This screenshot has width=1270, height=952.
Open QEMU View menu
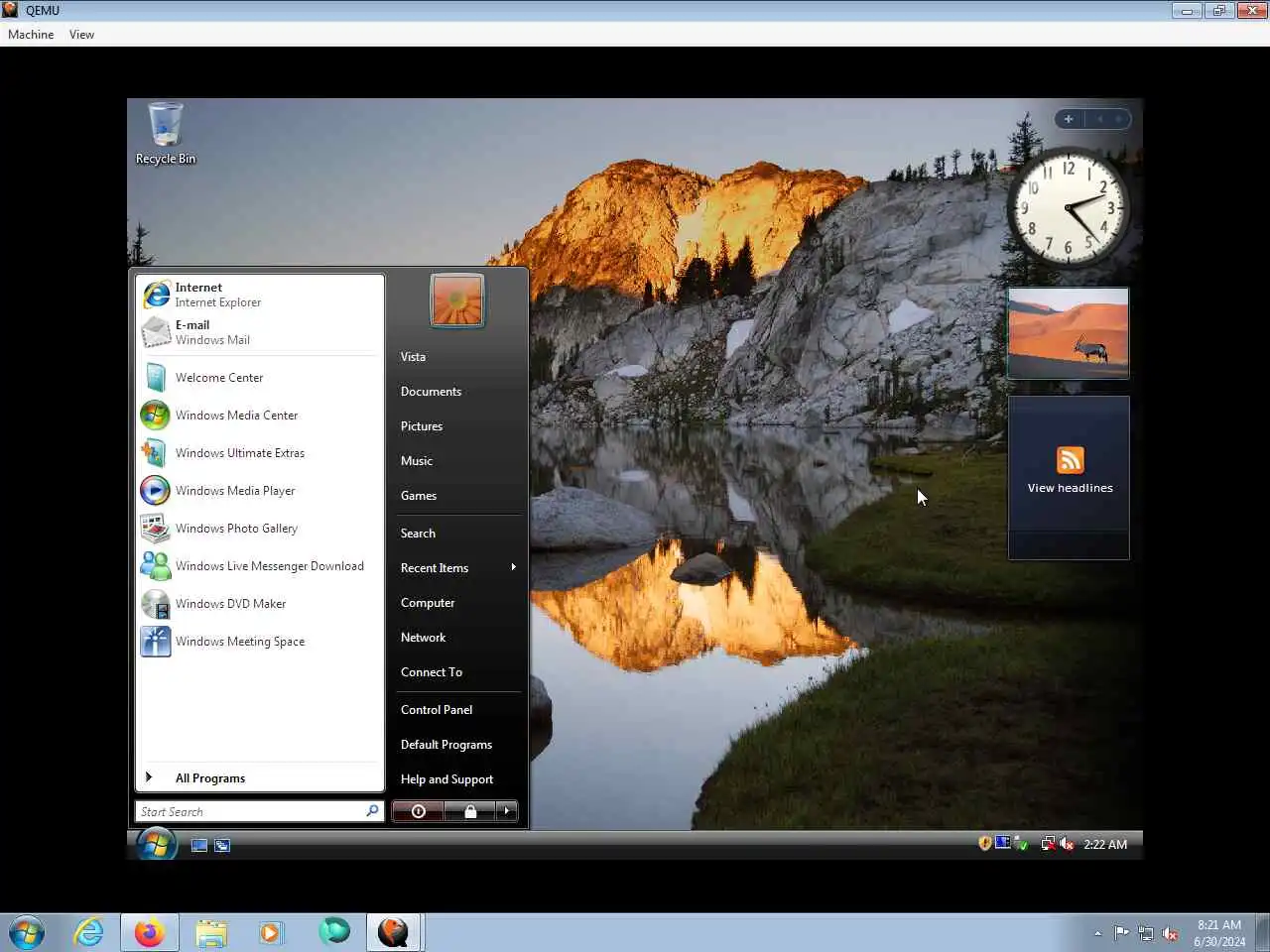81,35
